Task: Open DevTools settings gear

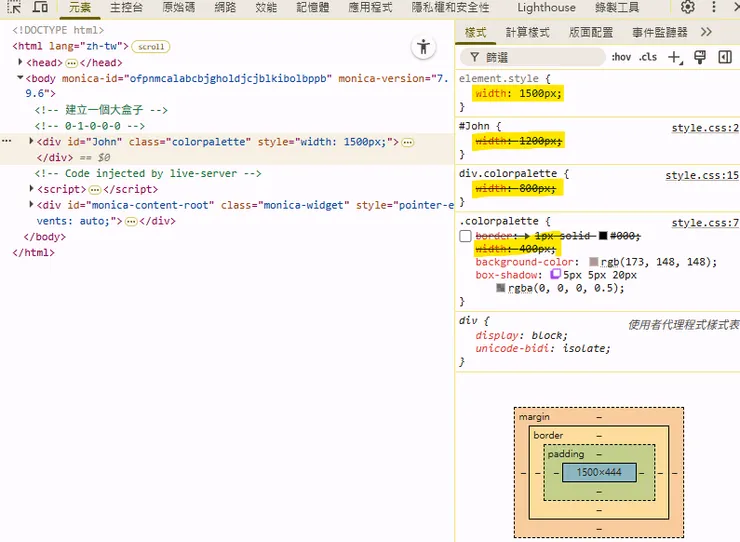Action: 688,7
